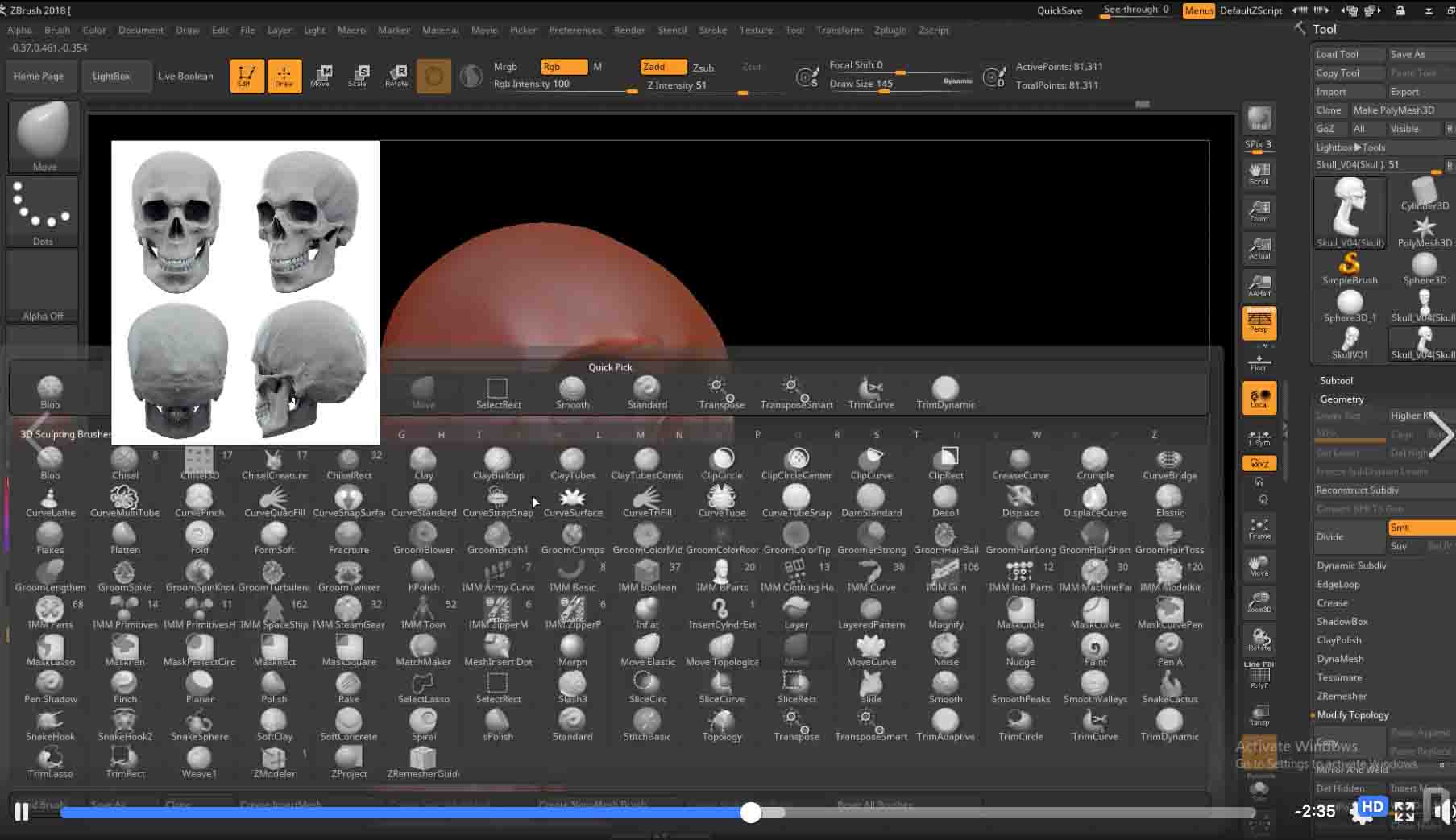Choose the hPolish brush icon

[x=423, y=574]
